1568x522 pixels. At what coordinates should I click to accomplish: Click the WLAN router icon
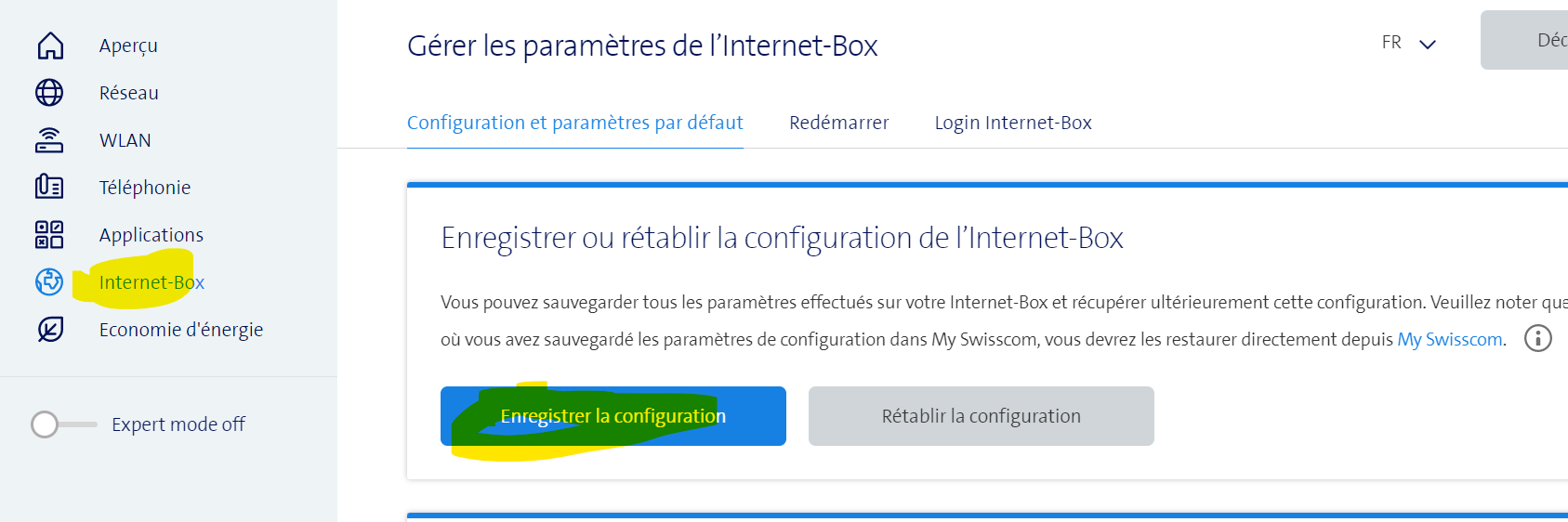(49, 140)
